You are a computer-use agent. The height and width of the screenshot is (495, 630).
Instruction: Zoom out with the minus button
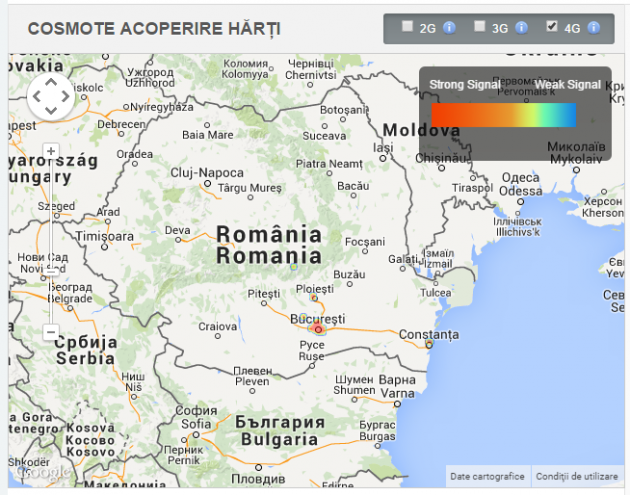tap(51, 332)
